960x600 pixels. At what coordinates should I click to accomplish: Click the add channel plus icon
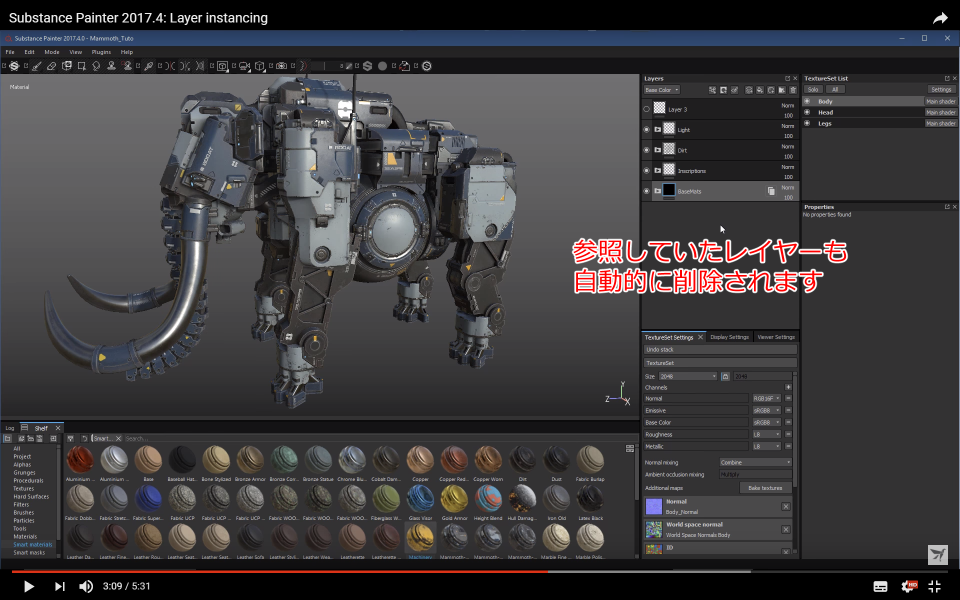pos(788,387)
